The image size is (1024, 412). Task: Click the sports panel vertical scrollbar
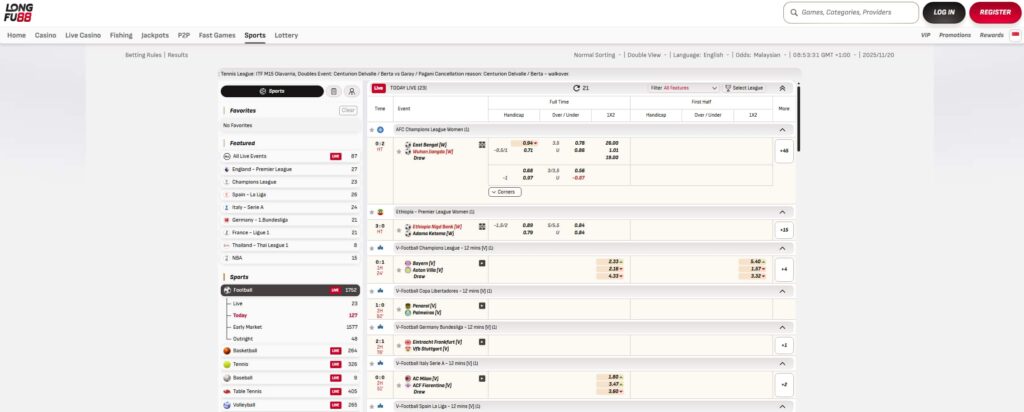pyautogui.click(x=798, y=119)
